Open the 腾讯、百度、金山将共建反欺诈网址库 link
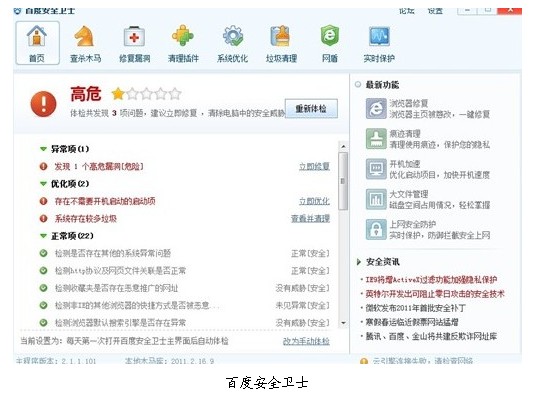Viewport: 538px width, 395px height. pyautogui.click(x=431, y=336)
